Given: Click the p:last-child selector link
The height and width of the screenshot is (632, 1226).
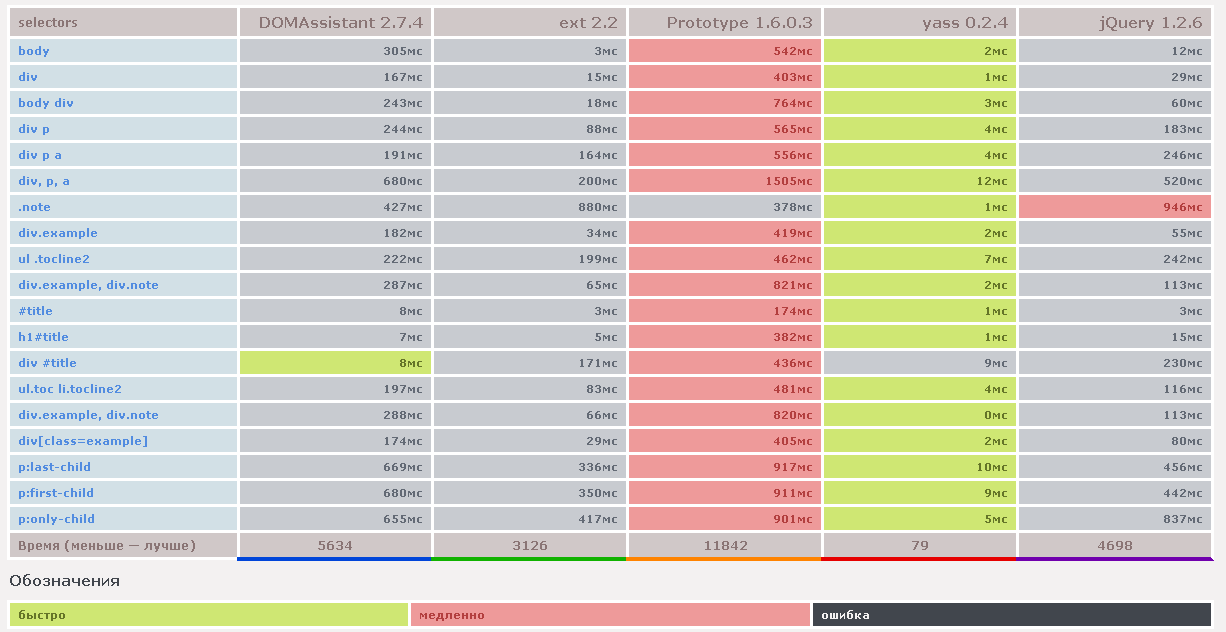Looking at the screenshot, I should tap(54, 467).
